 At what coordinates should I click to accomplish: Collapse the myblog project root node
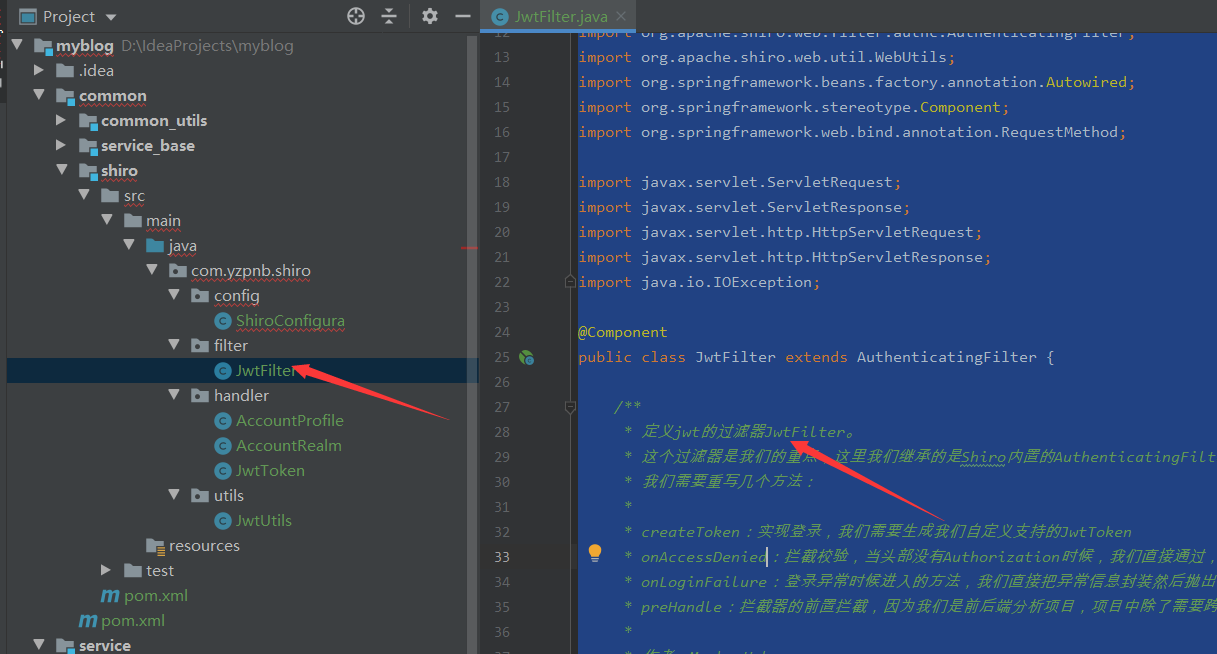pyautogui.click(x=16, y=45)
